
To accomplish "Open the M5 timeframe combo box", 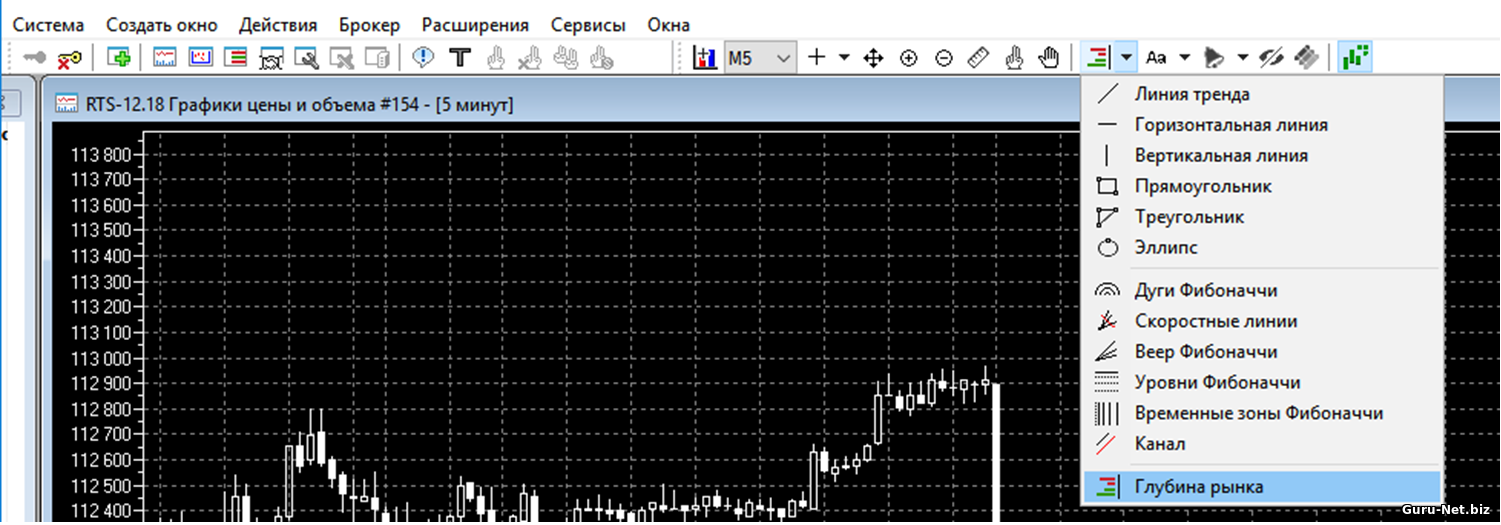I will tap(760, 58).
